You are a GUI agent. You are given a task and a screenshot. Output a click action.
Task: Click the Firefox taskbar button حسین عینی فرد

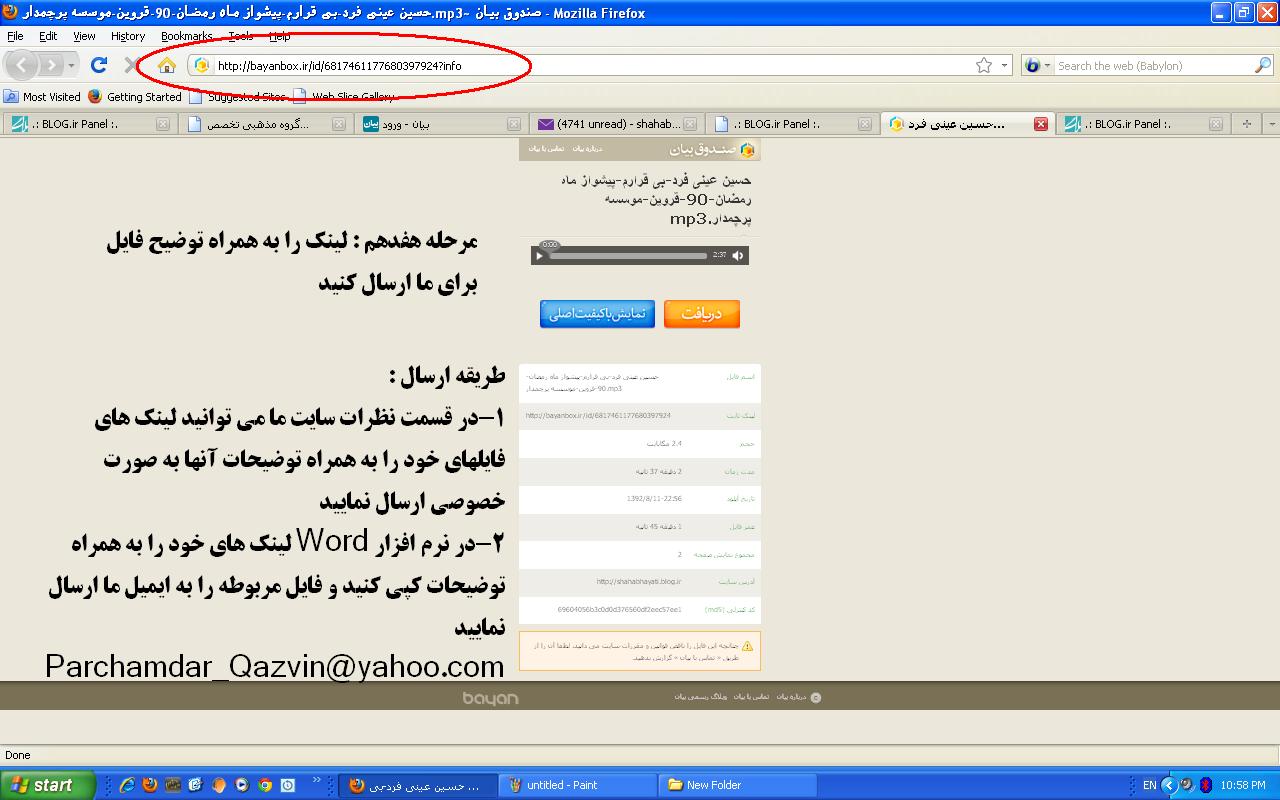420,785
